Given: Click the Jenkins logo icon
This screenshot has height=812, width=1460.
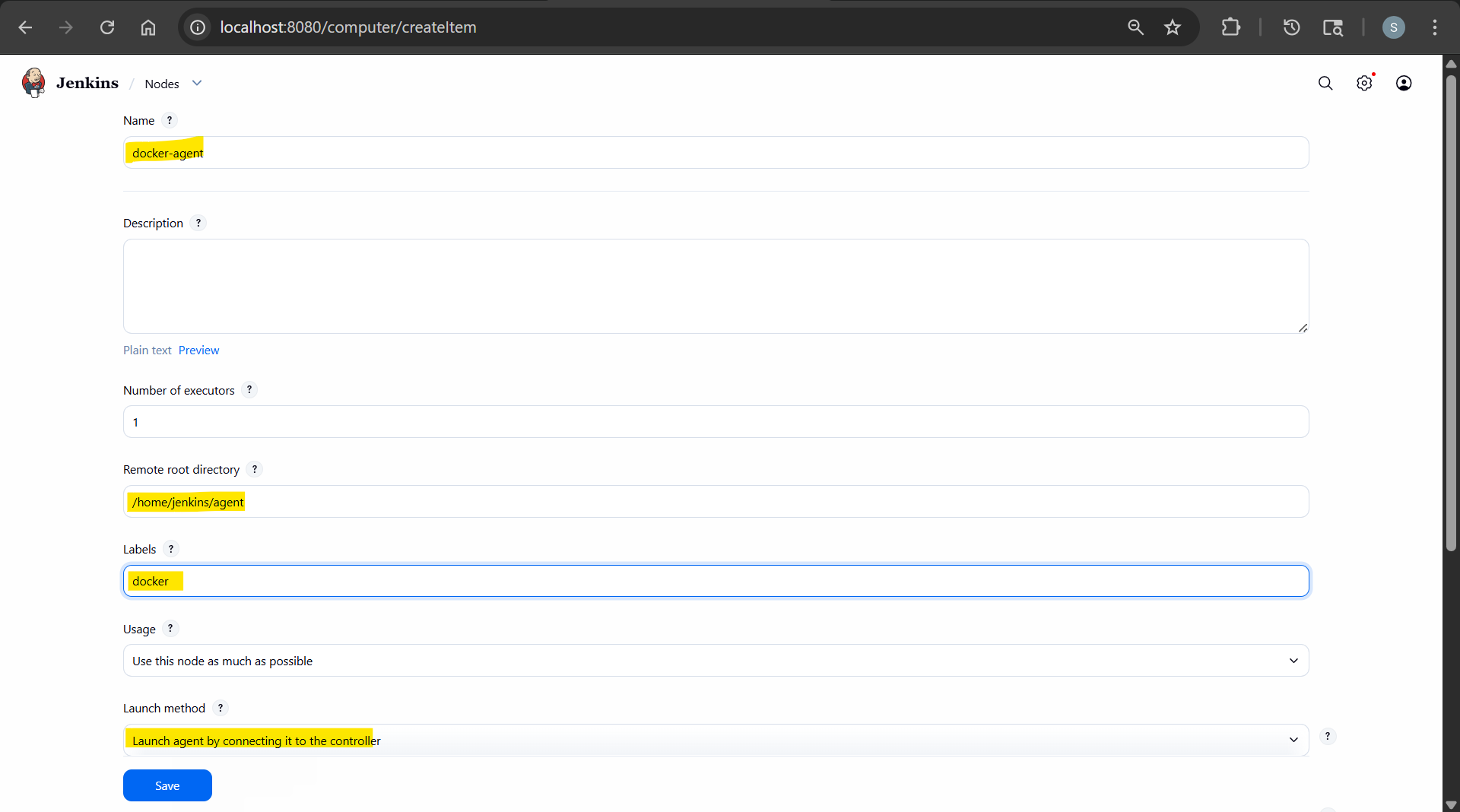Looking at the screenshot, I should coord(33,83).
